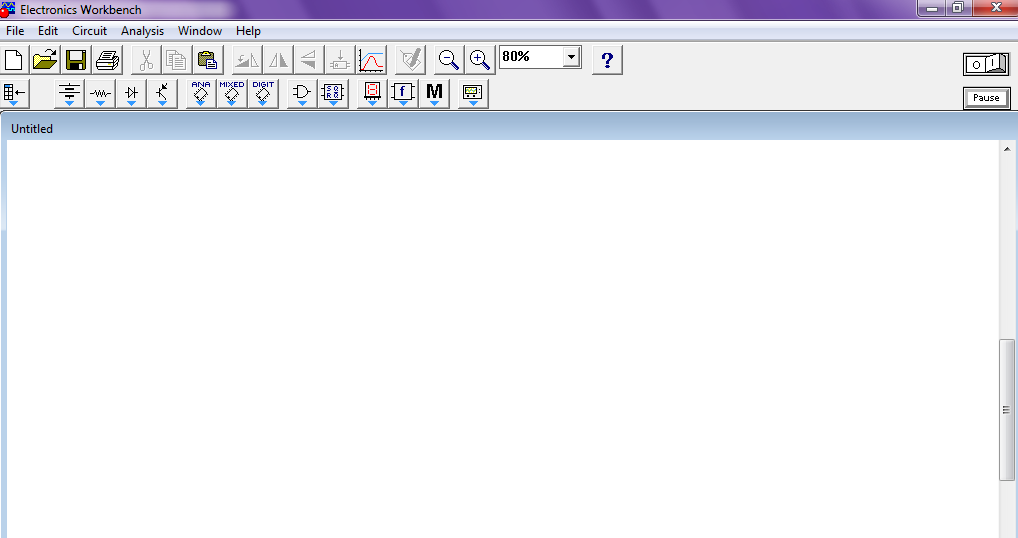Open the Analysis menu
The height and width of the screenshot is (538, 1018).
click(x=142, y=31)
